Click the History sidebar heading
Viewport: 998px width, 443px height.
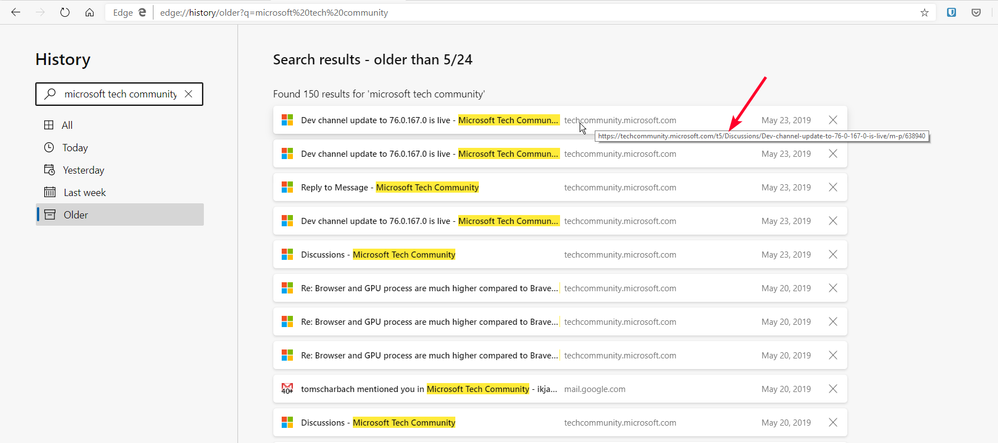[63, 60]
